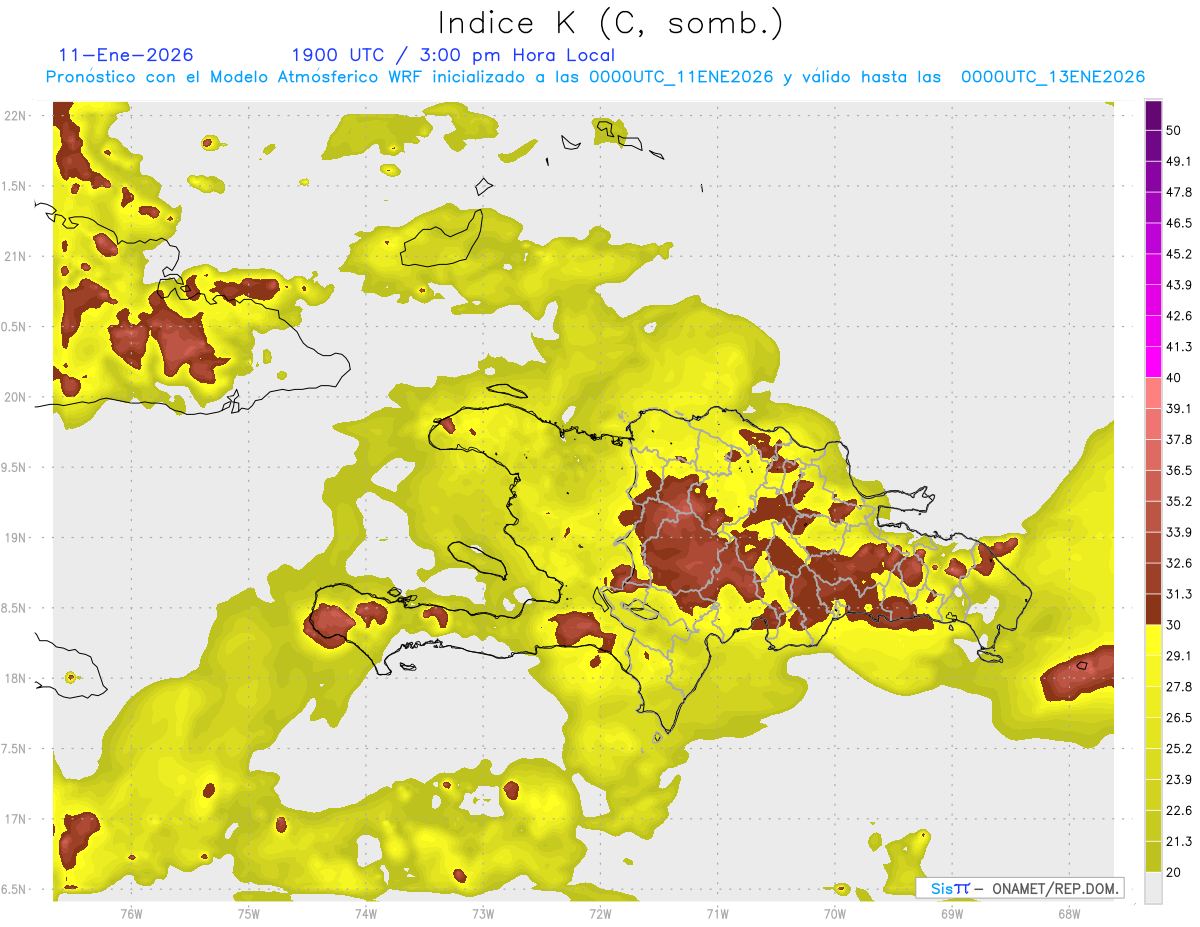Select the bright yellow swatch just below 30
This screenshot has height=927, width=1200.
(x=1153, y=640)
